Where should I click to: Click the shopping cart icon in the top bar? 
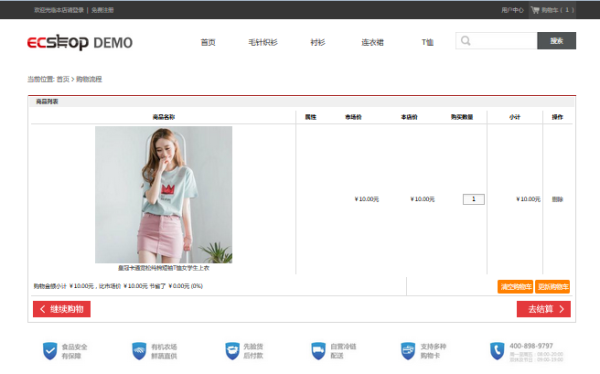pyautogui.click(x=535, y=10)
